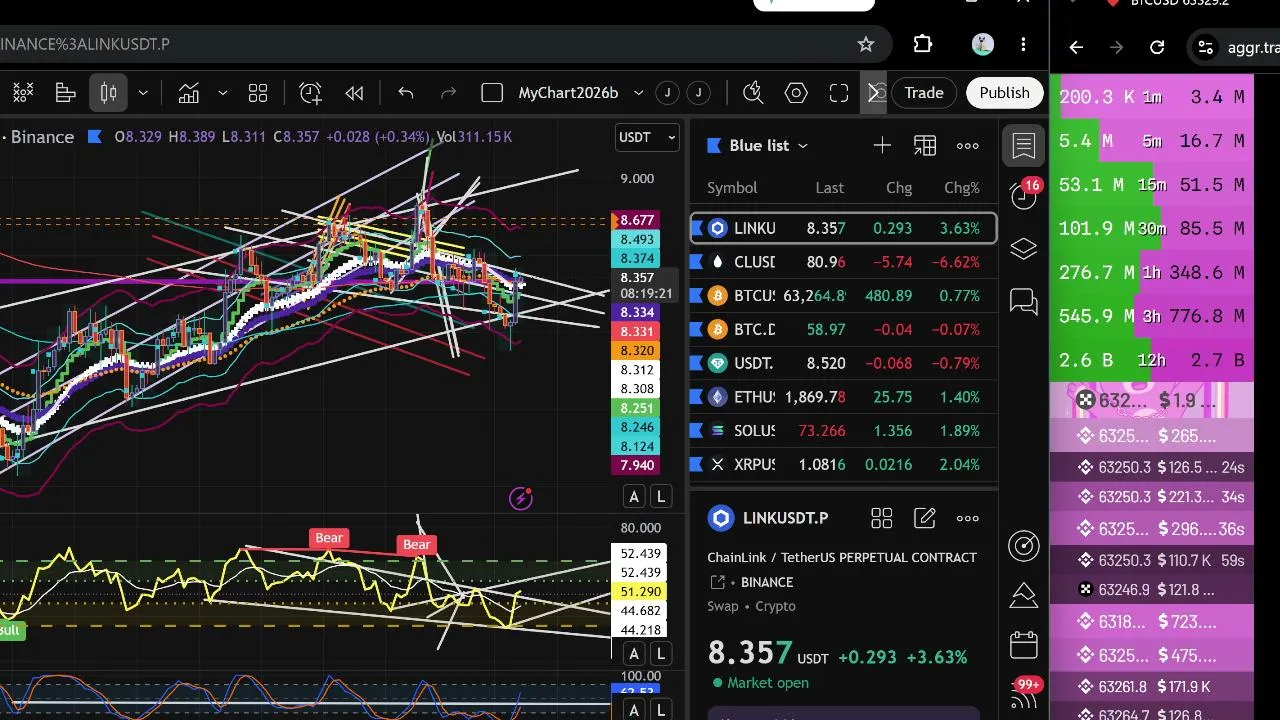Reload the aggr.trade window page

click(x=1157, y=47)
